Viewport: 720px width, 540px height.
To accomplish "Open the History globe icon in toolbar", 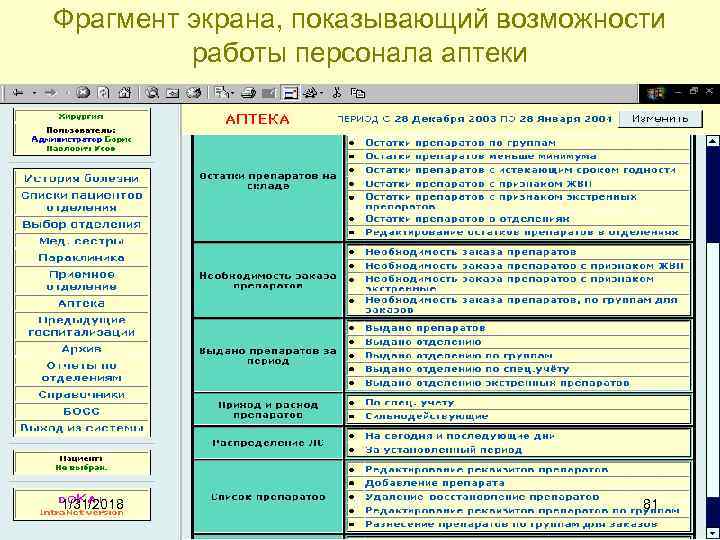I will point(194,93).
